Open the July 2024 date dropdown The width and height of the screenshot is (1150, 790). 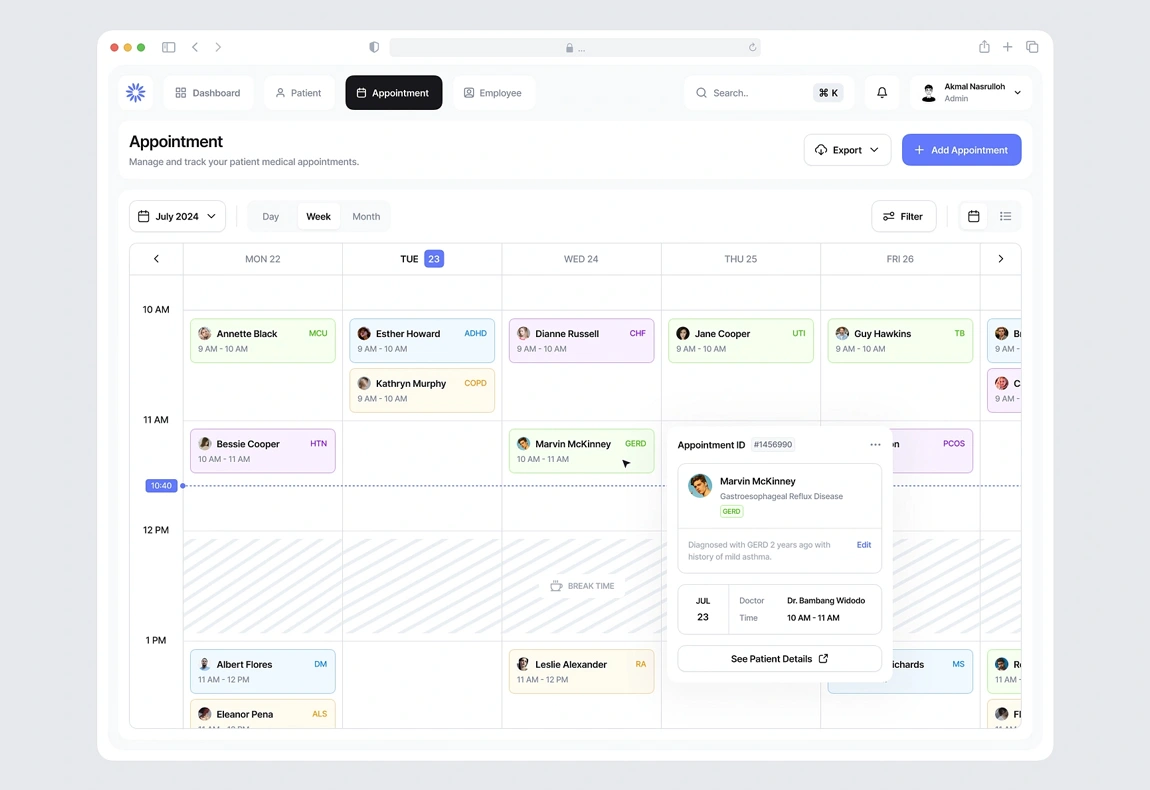point(177,216)
